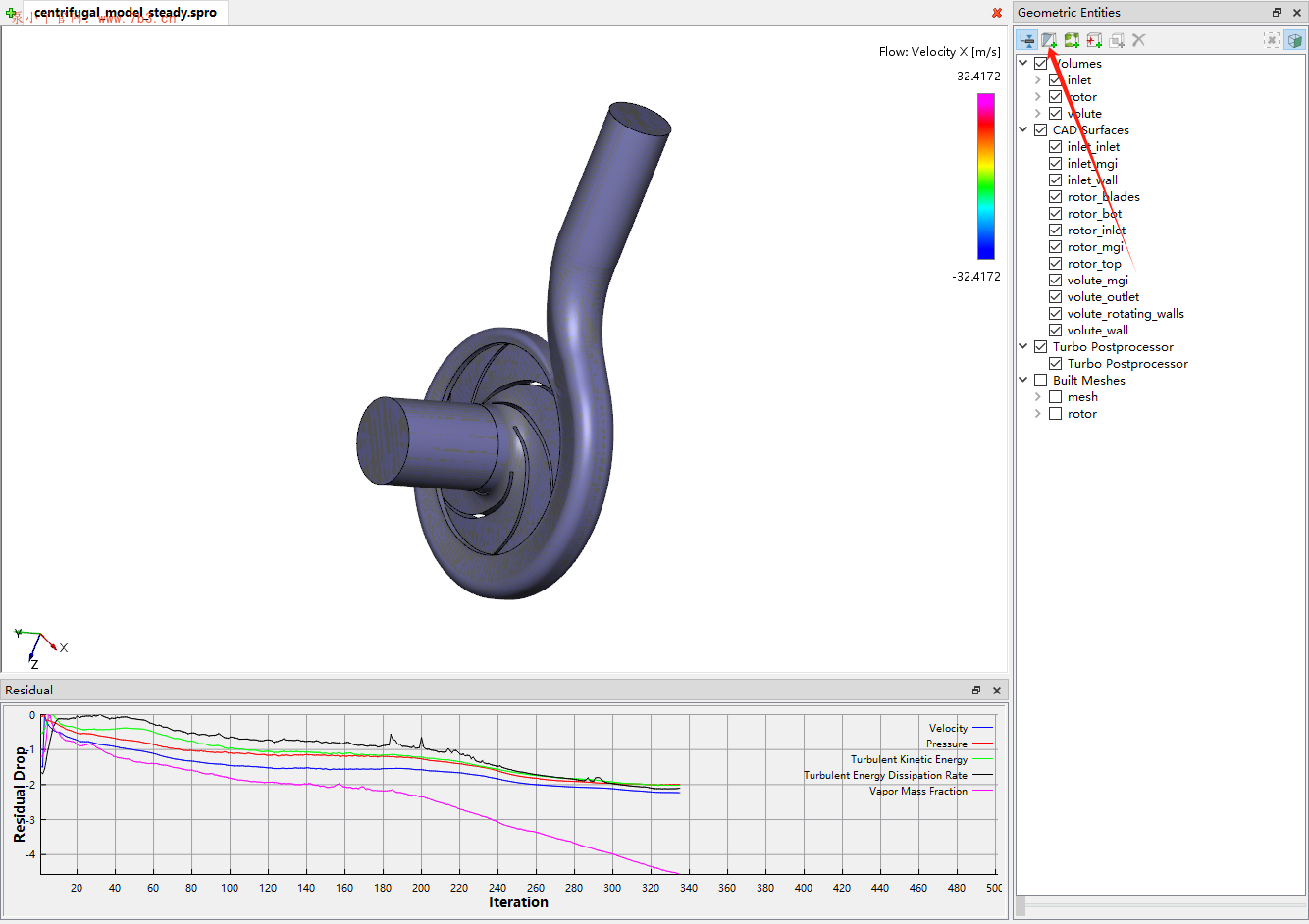This screenshot has height=924, width=1309.
Task: Click the add point in box icon
Action: coord(1094,40)
